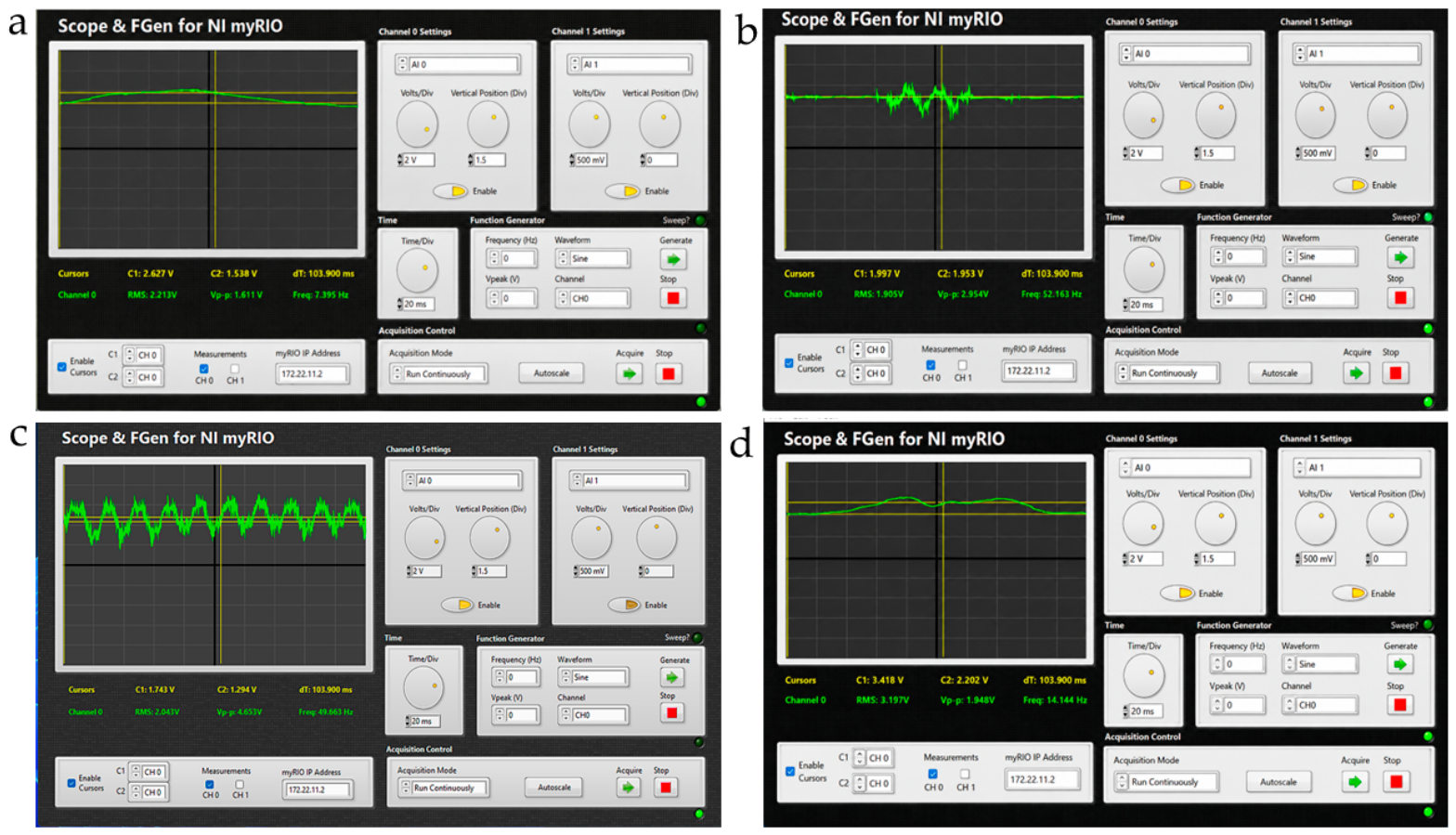Screen dimensions: 1456x835
Task: Click green Generate arrow in panel a
Action: click(673, 259)
